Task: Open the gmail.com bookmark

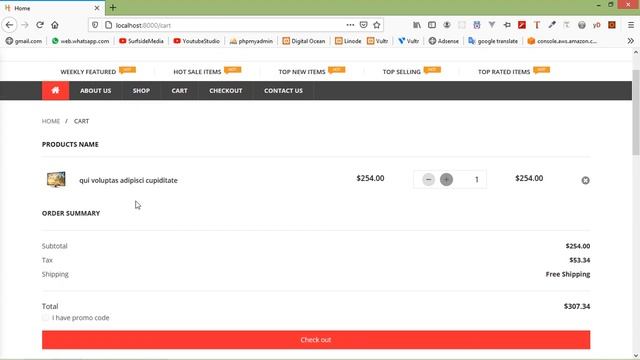Action: coord(24,41)
